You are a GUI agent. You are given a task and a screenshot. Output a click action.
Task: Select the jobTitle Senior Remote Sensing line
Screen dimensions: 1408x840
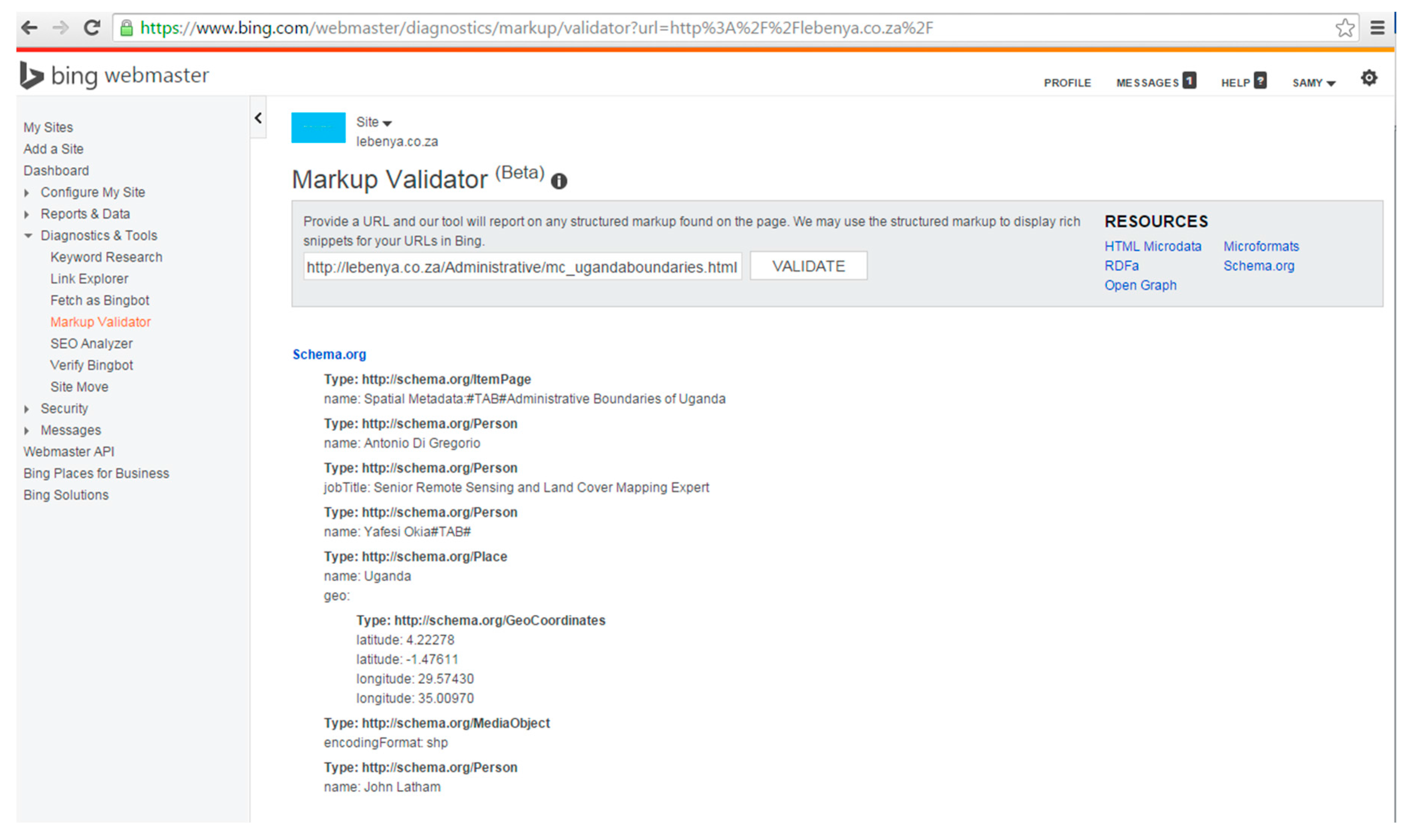pos(516,488)
